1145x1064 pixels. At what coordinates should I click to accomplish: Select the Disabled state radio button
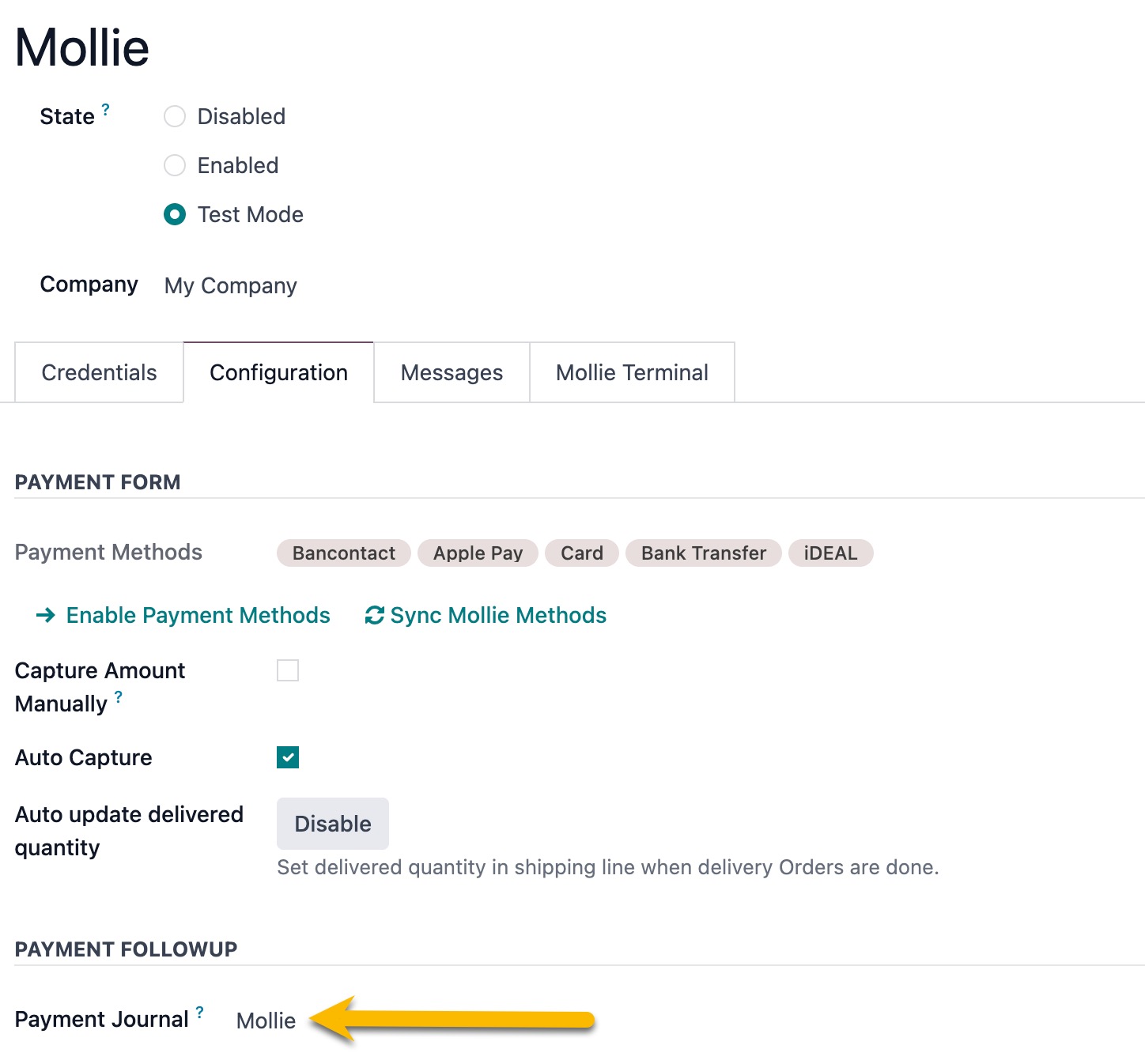pyautogui.click(x=175, y=116)
